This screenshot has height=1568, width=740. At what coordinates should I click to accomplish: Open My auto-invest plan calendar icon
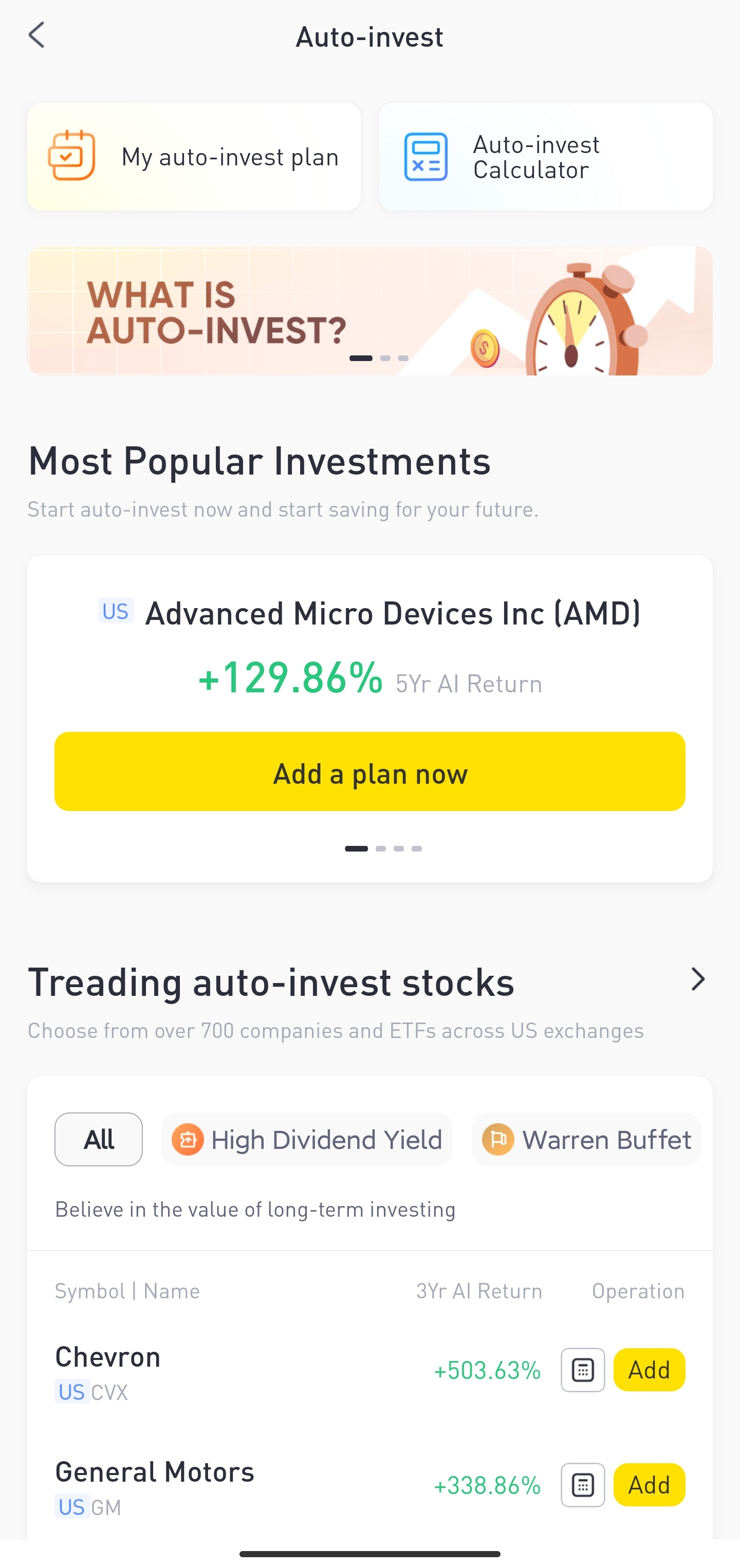click(x=71, y=157)
